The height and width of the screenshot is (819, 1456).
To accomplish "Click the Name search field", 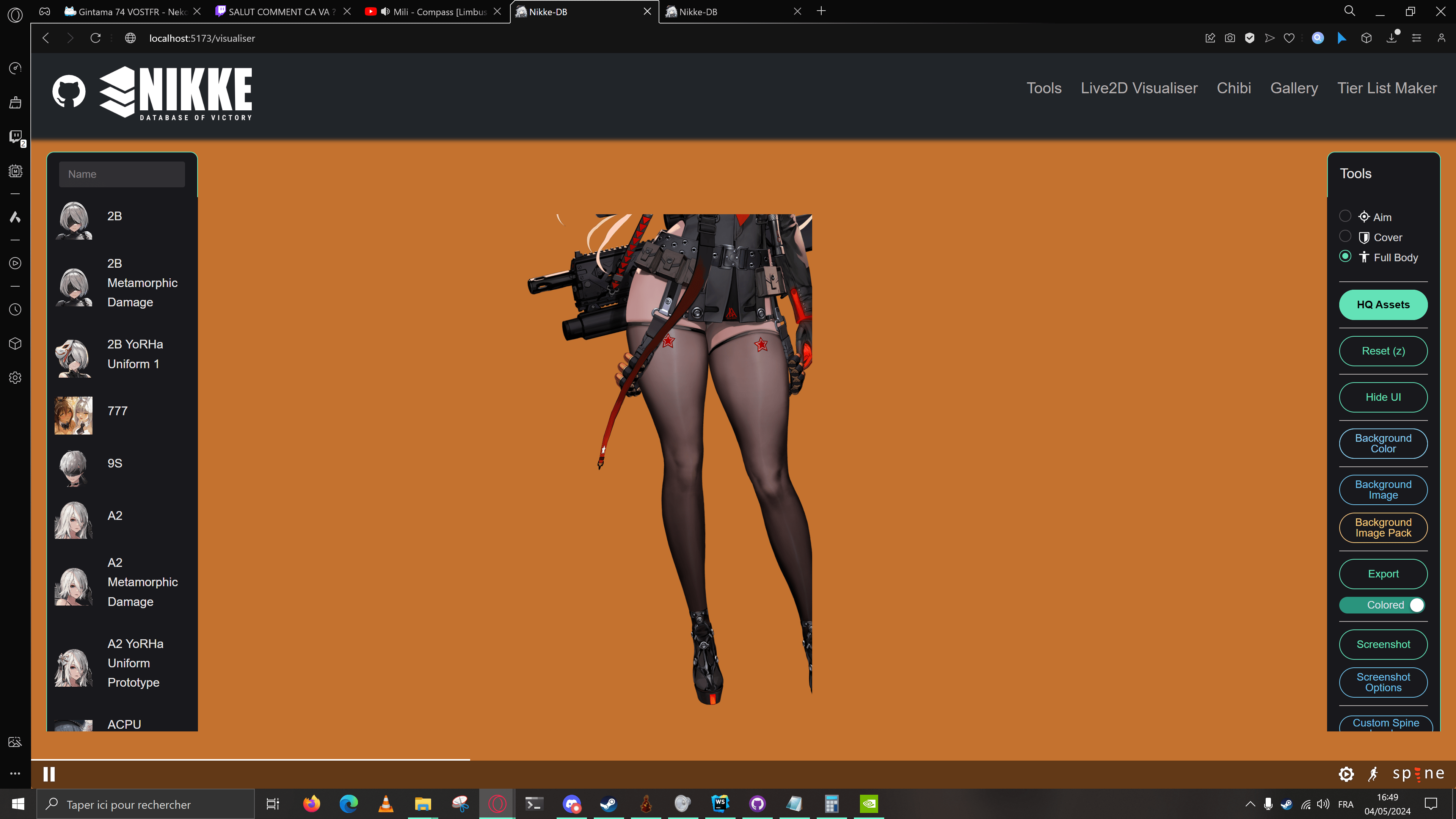I will point(121,174).
